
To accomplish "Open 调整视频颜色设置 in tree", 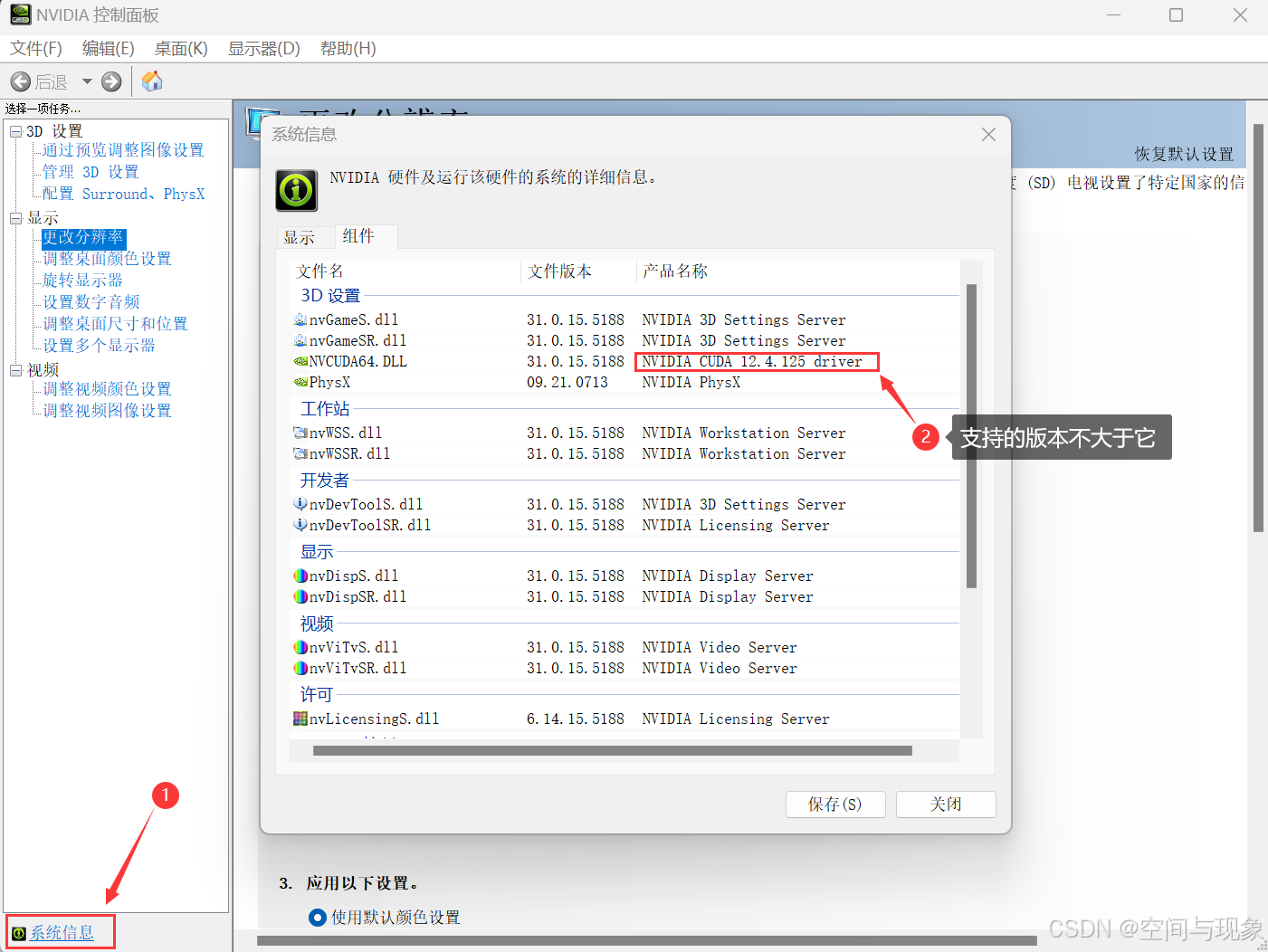I will [x=107, y=389].
